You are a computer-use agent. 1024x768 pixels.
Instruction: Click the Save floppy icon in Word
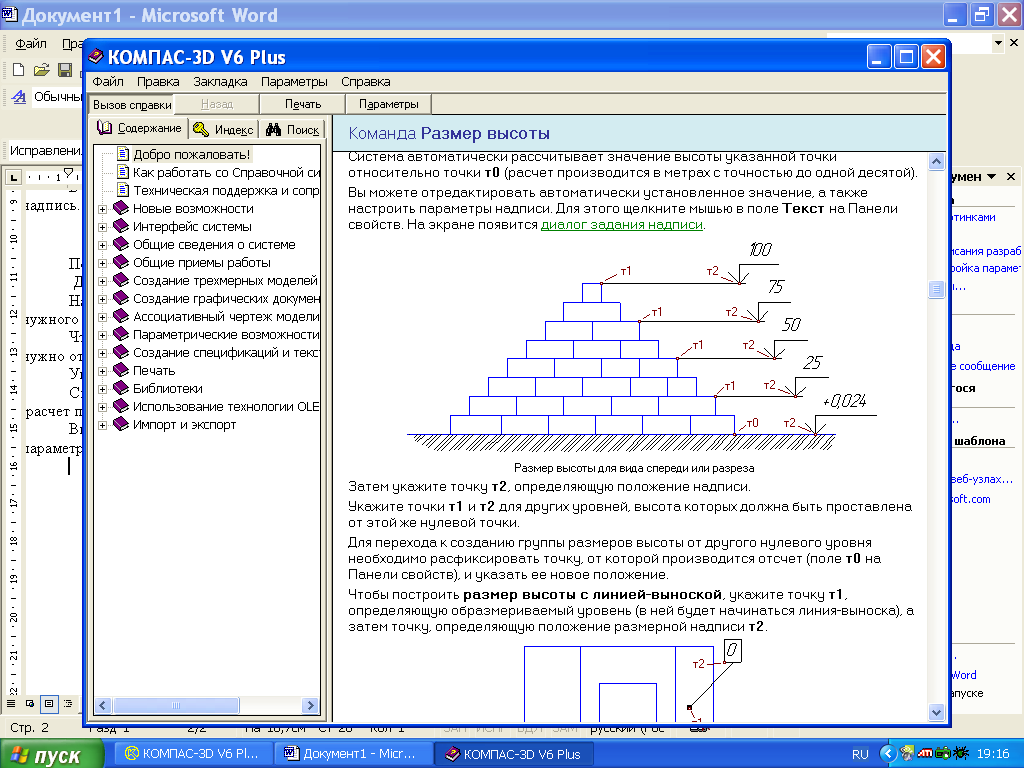65,69
